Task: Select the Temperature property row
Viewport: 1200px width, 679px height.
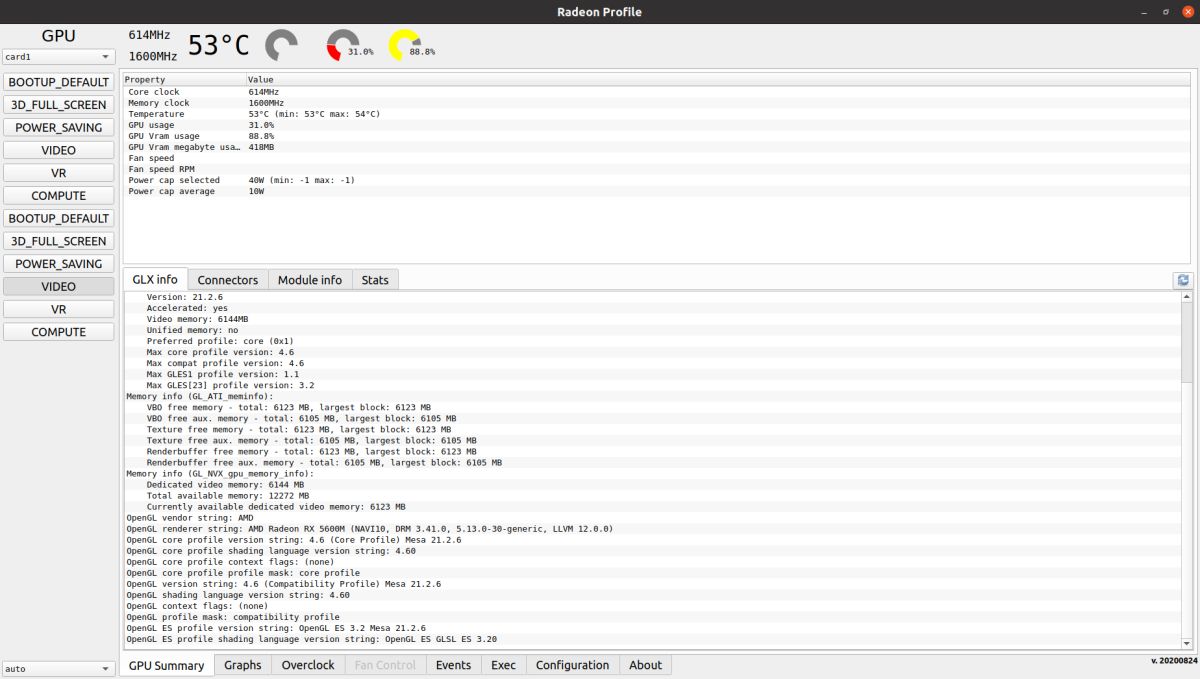Action: coord(656,114)
